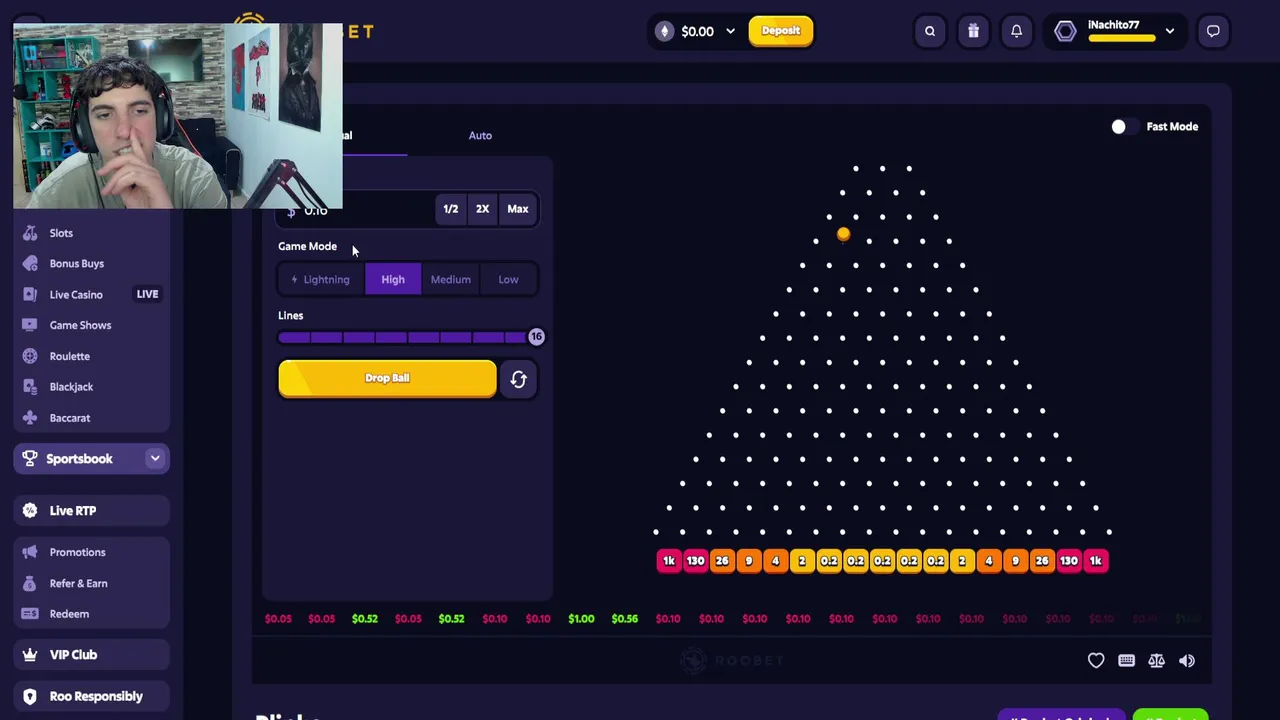Screen dimensions: 1280x720
Task: Click the Roo Responsibly shield icon
Action: click(30, 696)
